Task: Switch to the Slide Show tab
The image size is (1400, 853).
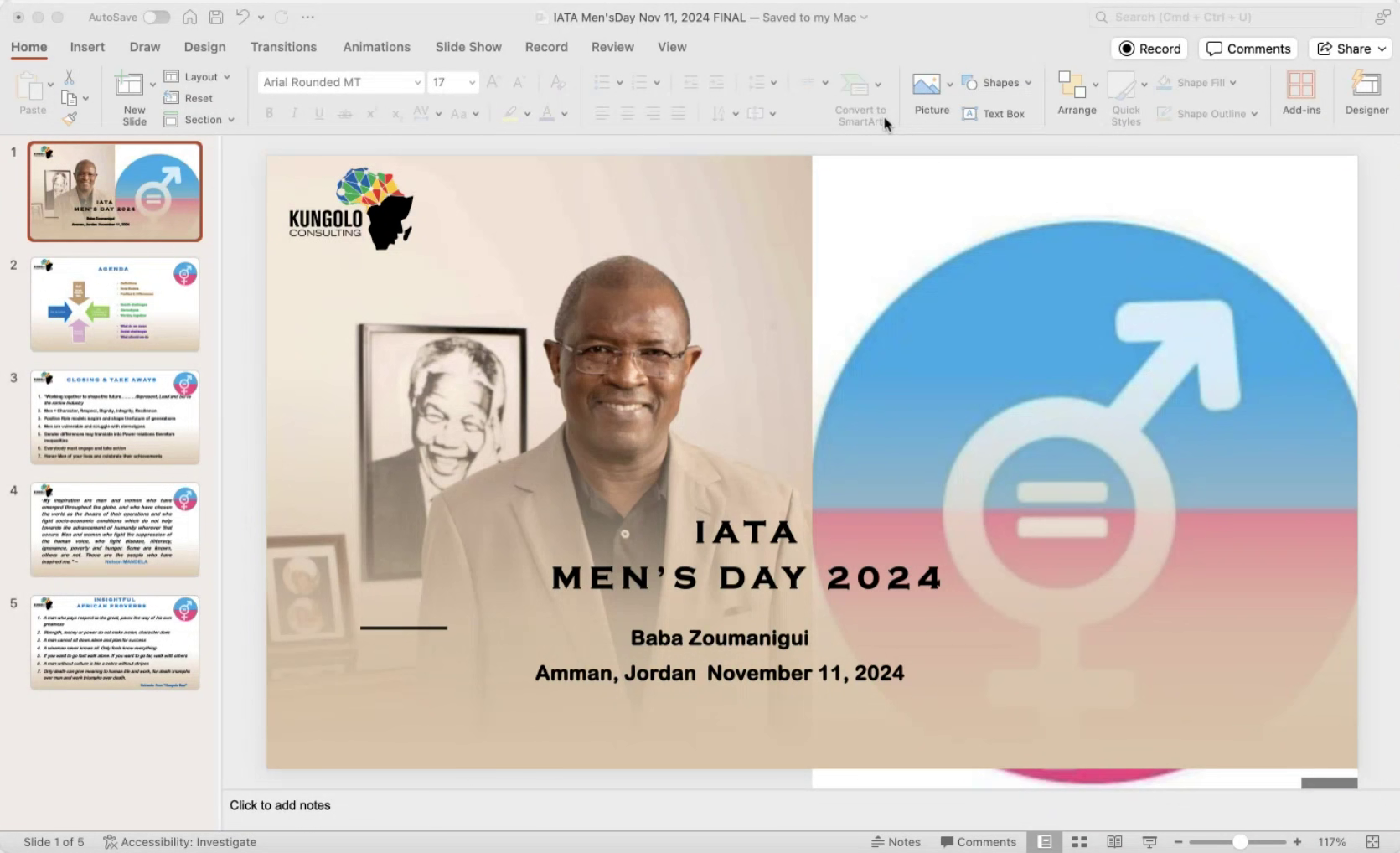Action: click(x=468, y=47)
